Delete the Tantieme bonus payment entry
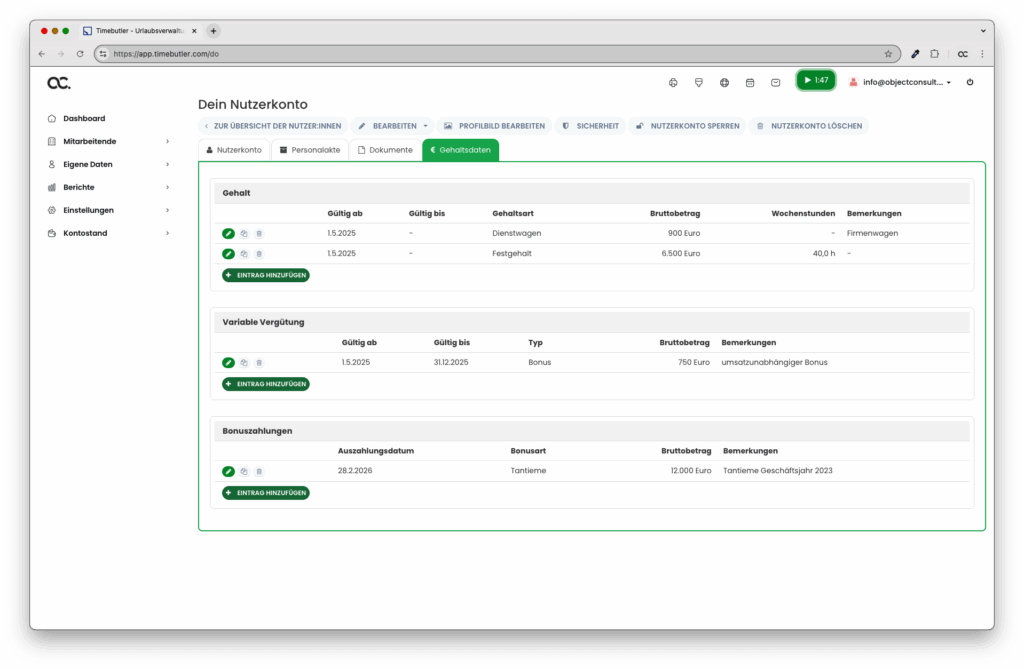The height and width of the screenshot is (669, 1024). click(259, 471)
